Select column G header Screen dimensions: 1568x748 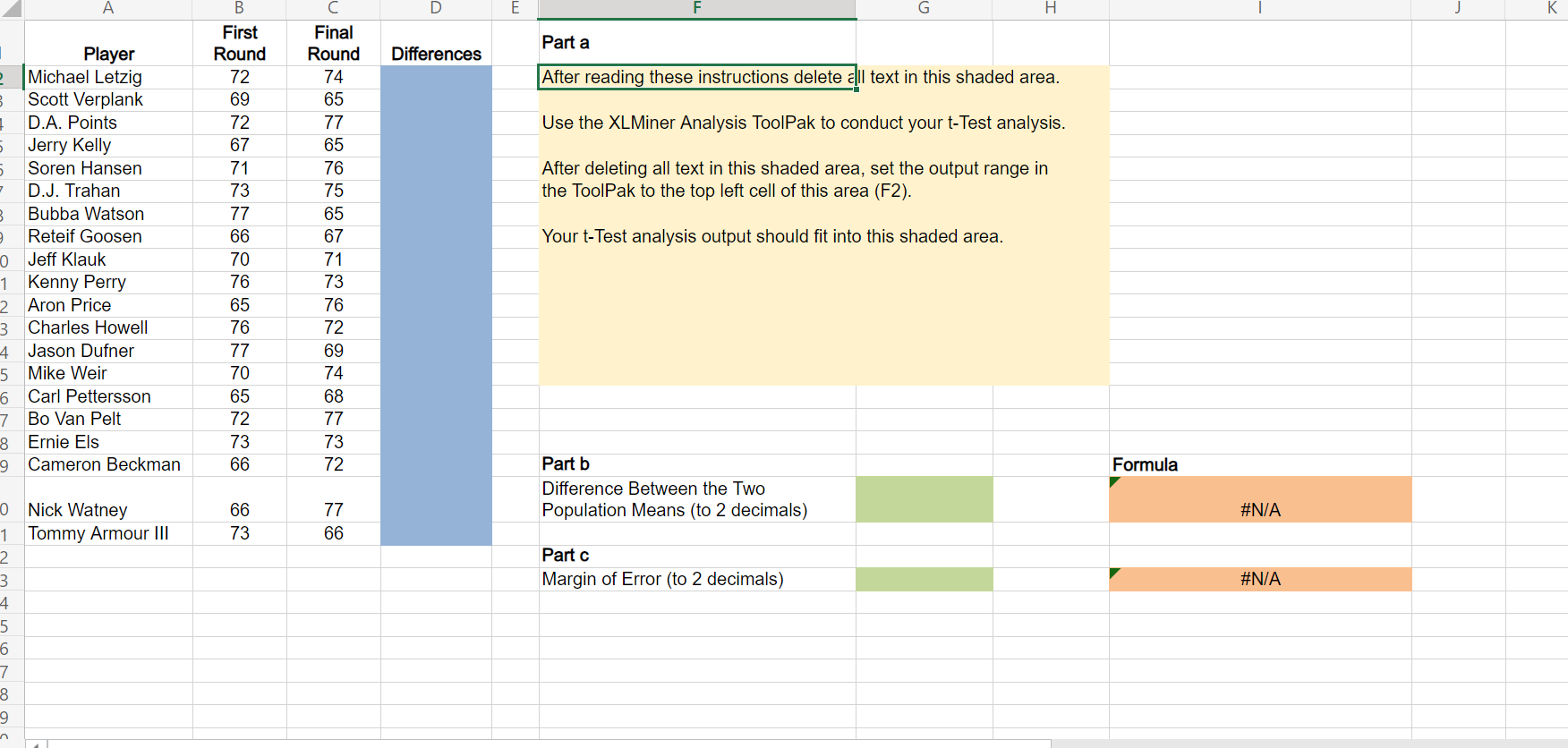924,9
